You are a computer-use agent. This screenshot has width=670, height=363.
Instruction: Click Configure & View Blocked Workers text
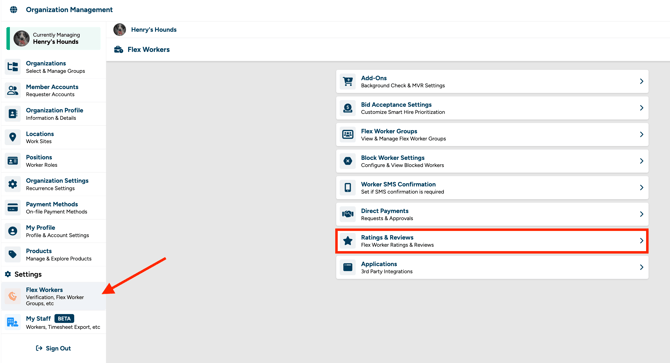[x=403, y=165]
